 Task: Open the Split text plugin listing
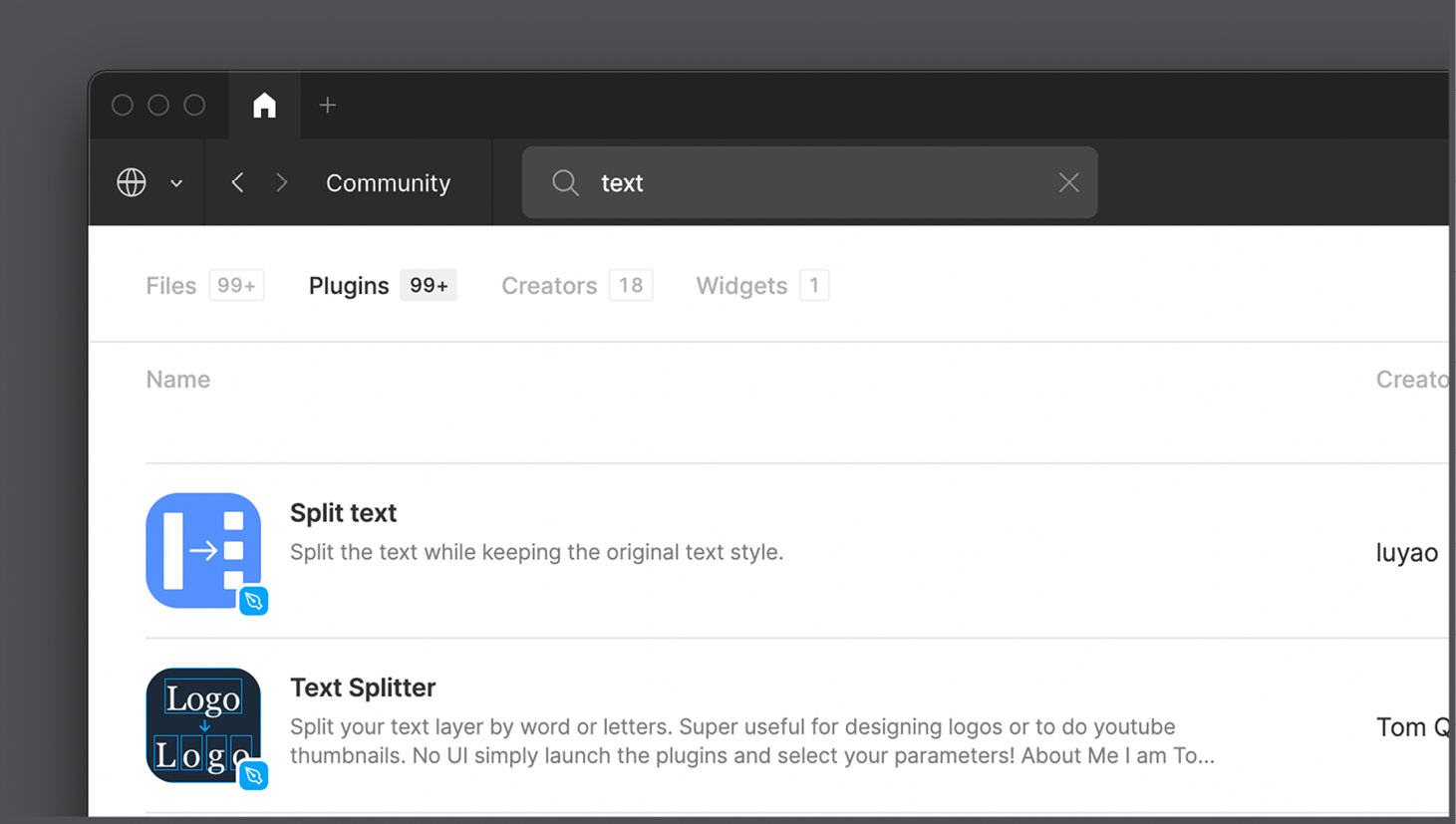343,512
